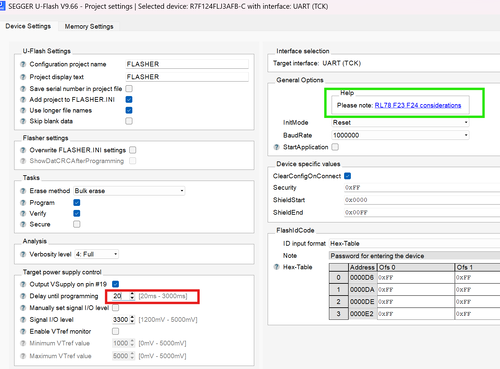Click help icon for Delay until programming

click(23, 296)
